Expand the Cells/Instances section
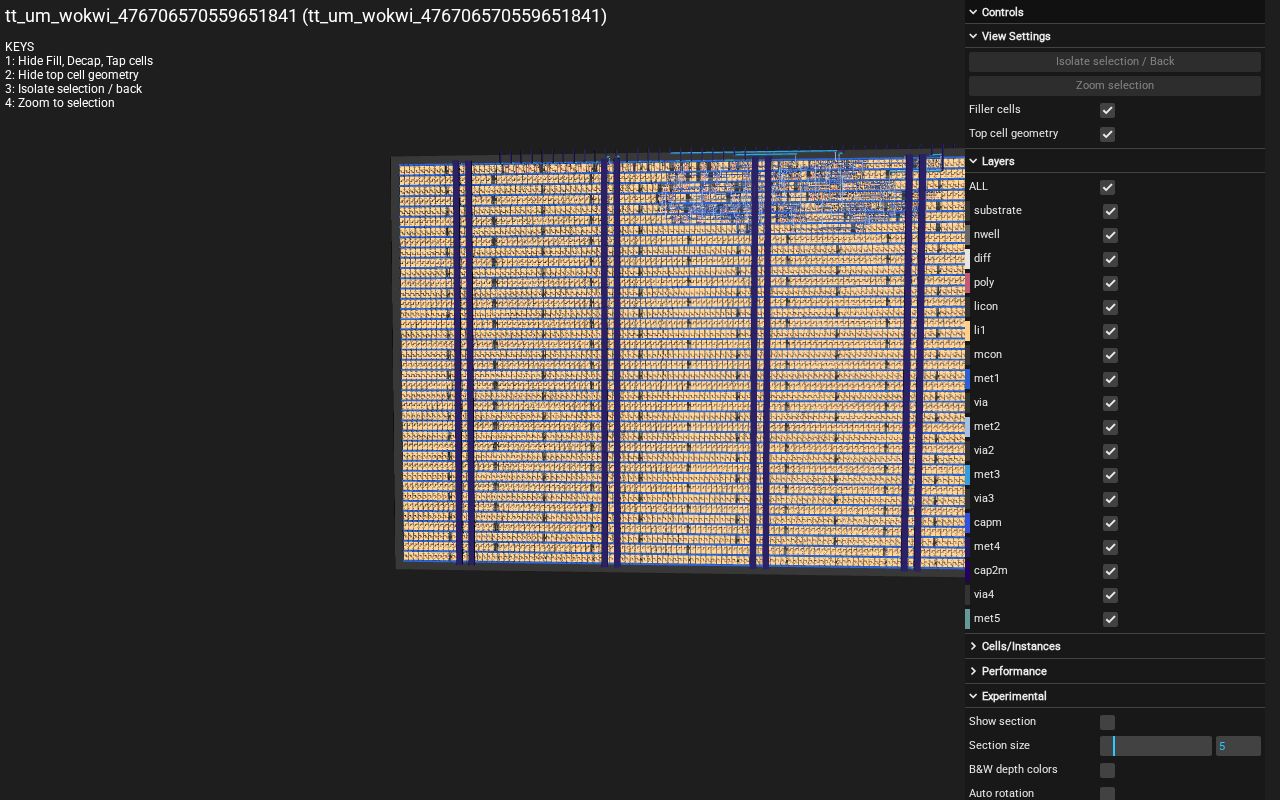This screenshot has height=800, width=1280. coord(1115,646)
